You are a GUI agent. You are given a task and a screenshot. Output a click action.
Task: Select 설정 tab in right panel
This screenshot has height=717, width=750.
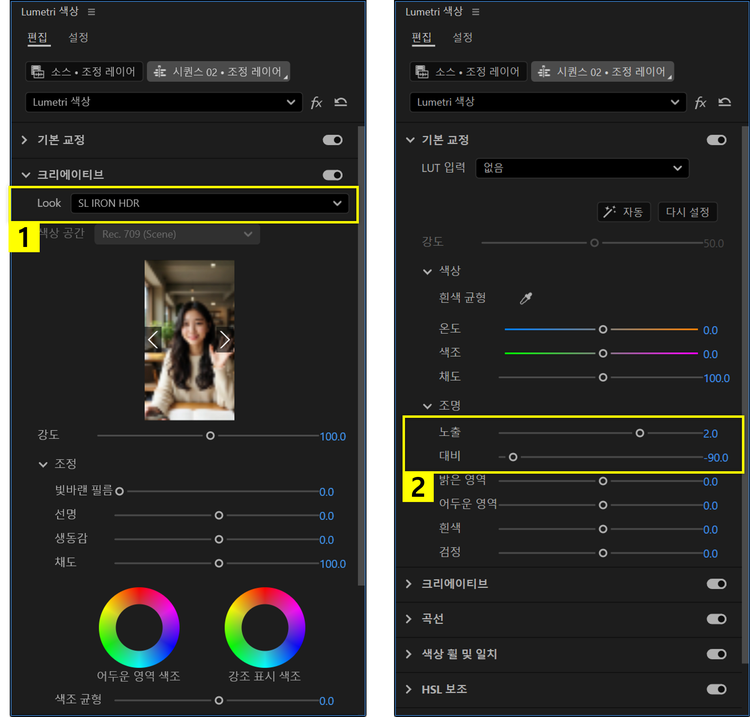pyautogui.click(x=463, y=37)
